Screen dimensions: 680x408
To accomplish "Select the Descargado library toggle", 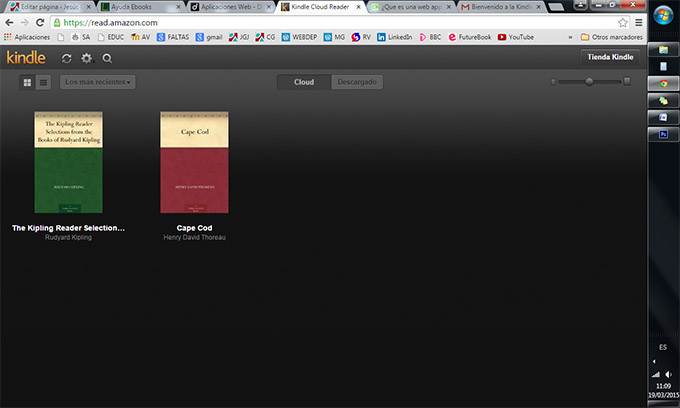I will (x=358, y=81).
